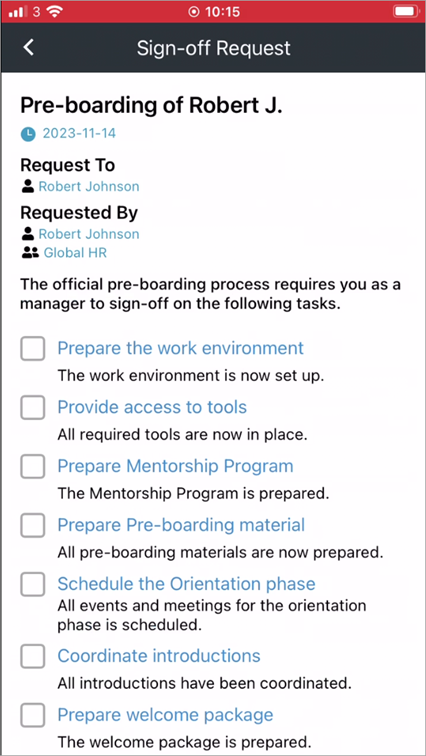Check the Prepare Pre-boarding material box

(x=33, y=525)
